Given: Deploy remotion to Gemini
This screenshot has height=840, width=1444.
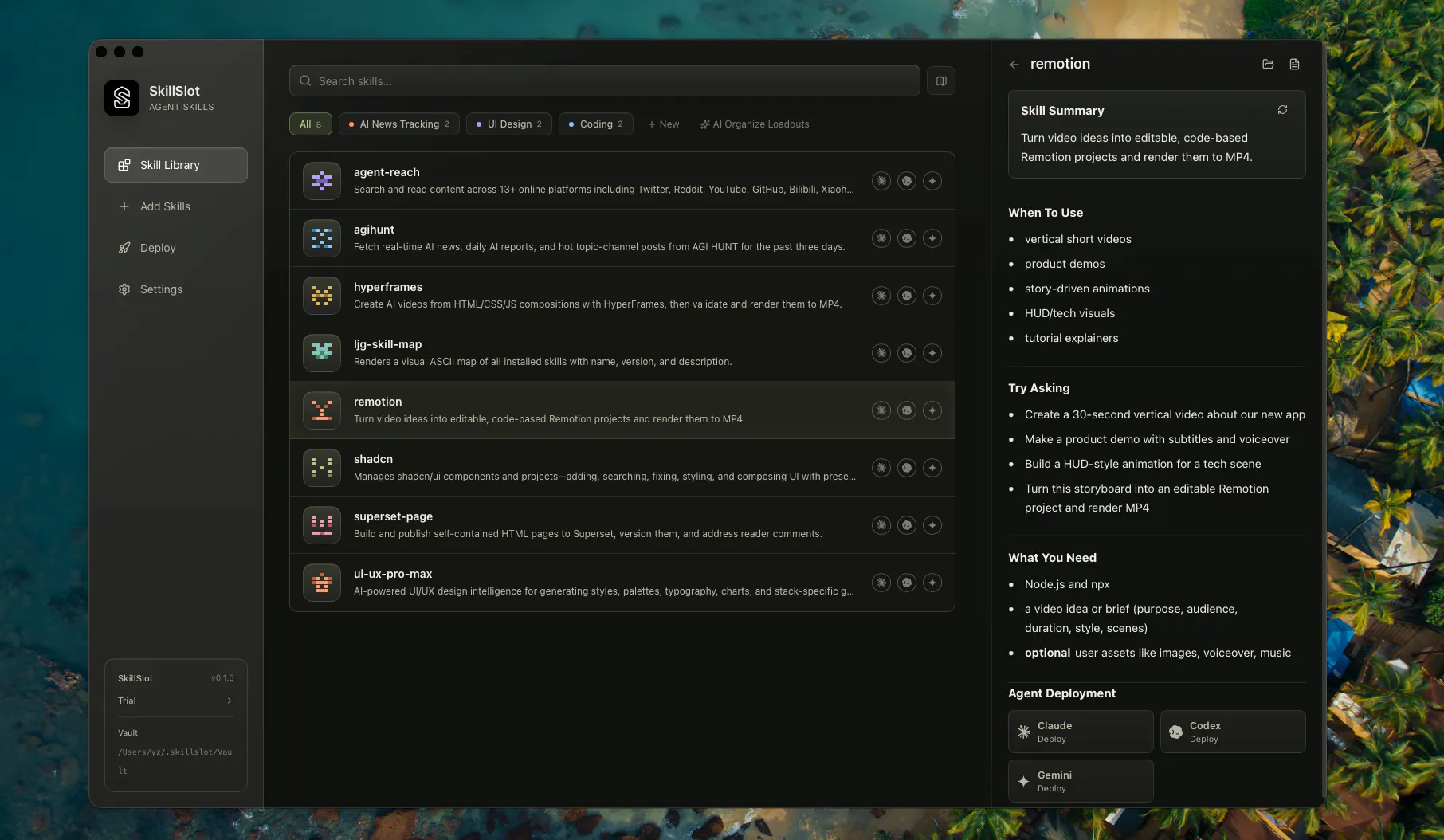Looking at the screenshot, I should pyautogui.click(x=1081, y=781).
